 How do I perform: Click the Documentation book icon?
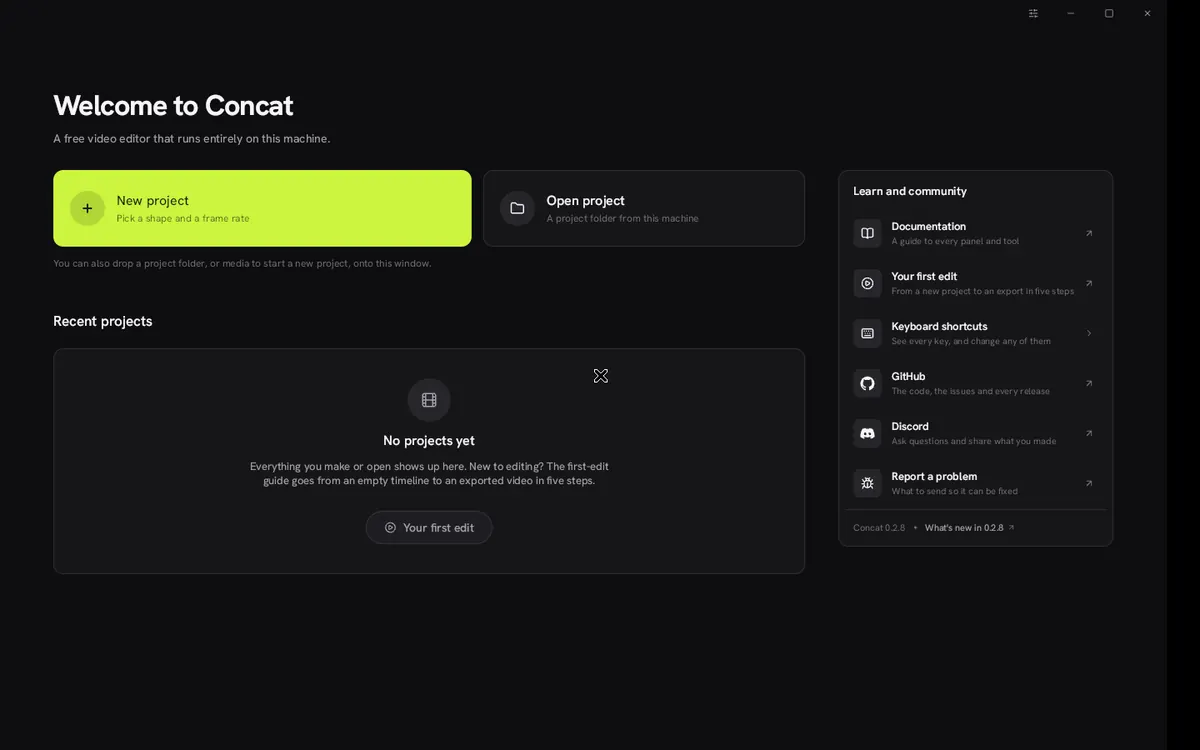coord(867,233)
